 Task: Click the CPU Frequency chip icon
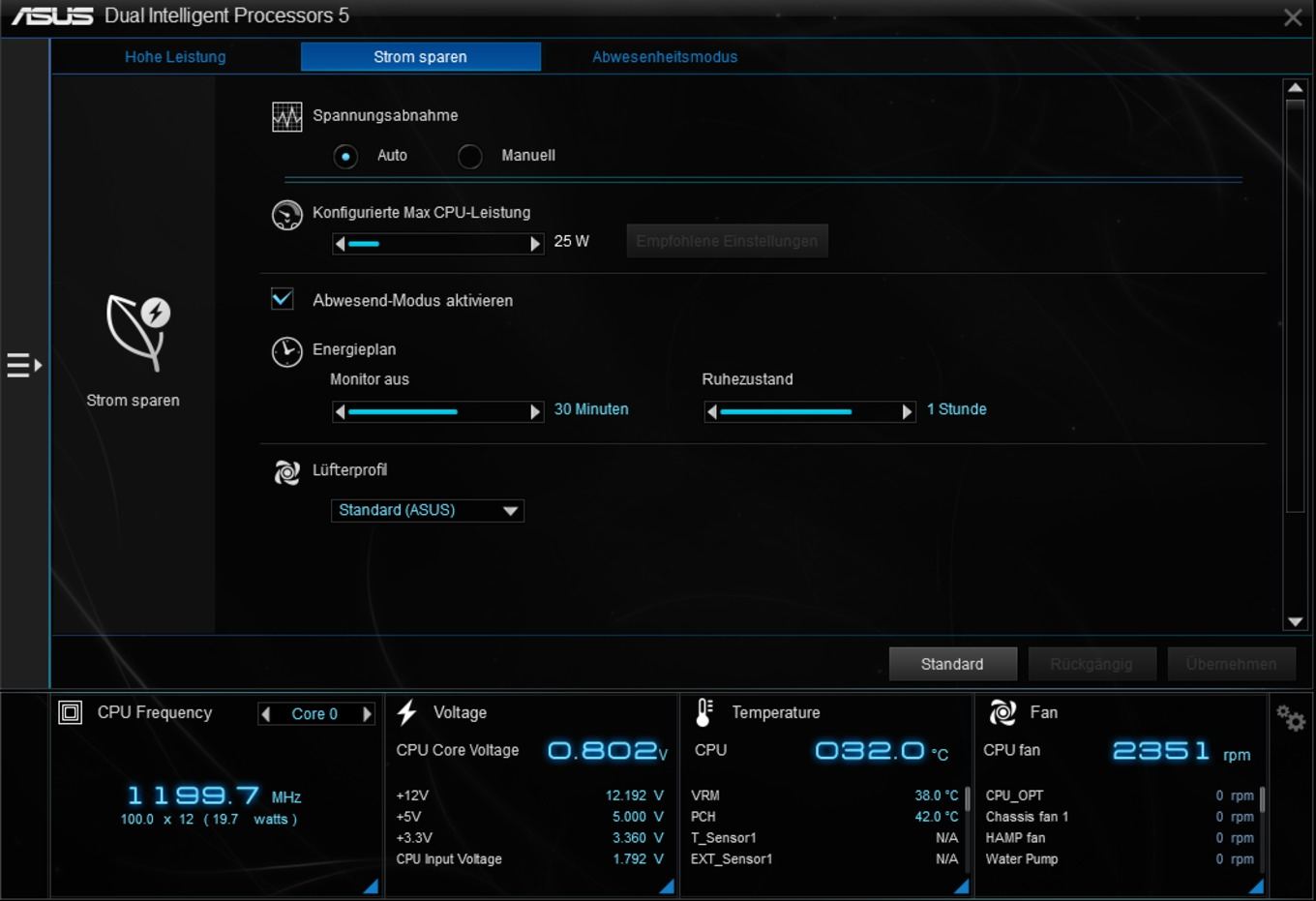click(71, 713)
